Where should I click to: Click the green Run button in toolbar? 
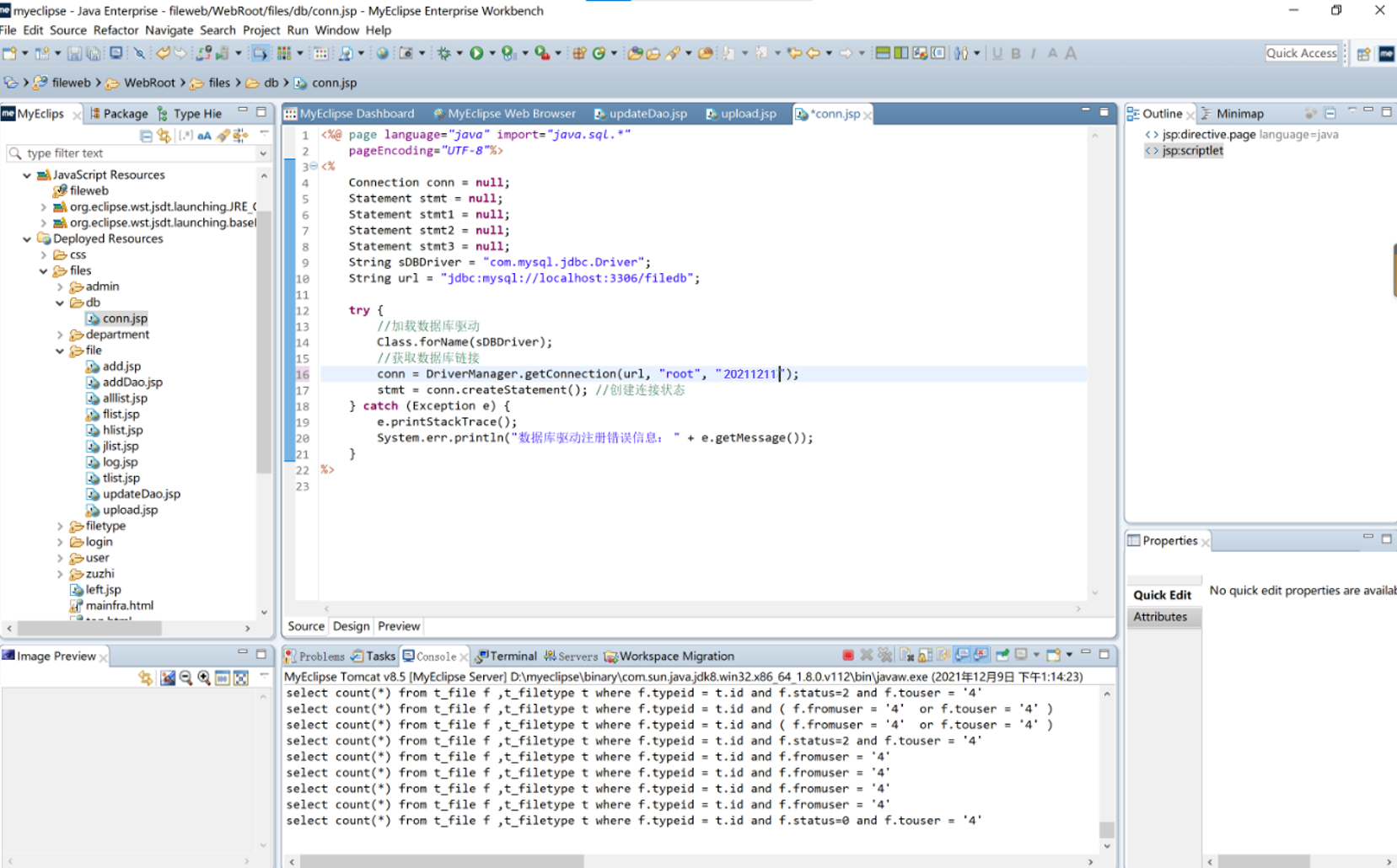coord(476,53)
